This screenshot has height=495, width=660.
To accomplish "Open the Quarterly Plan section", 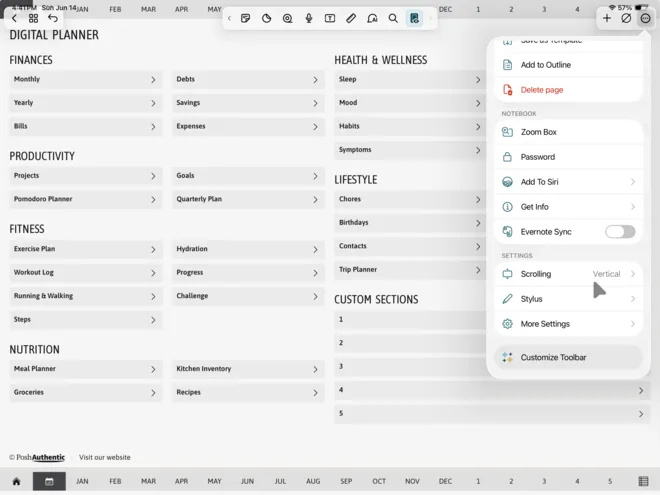I will [x=248, y=200].
